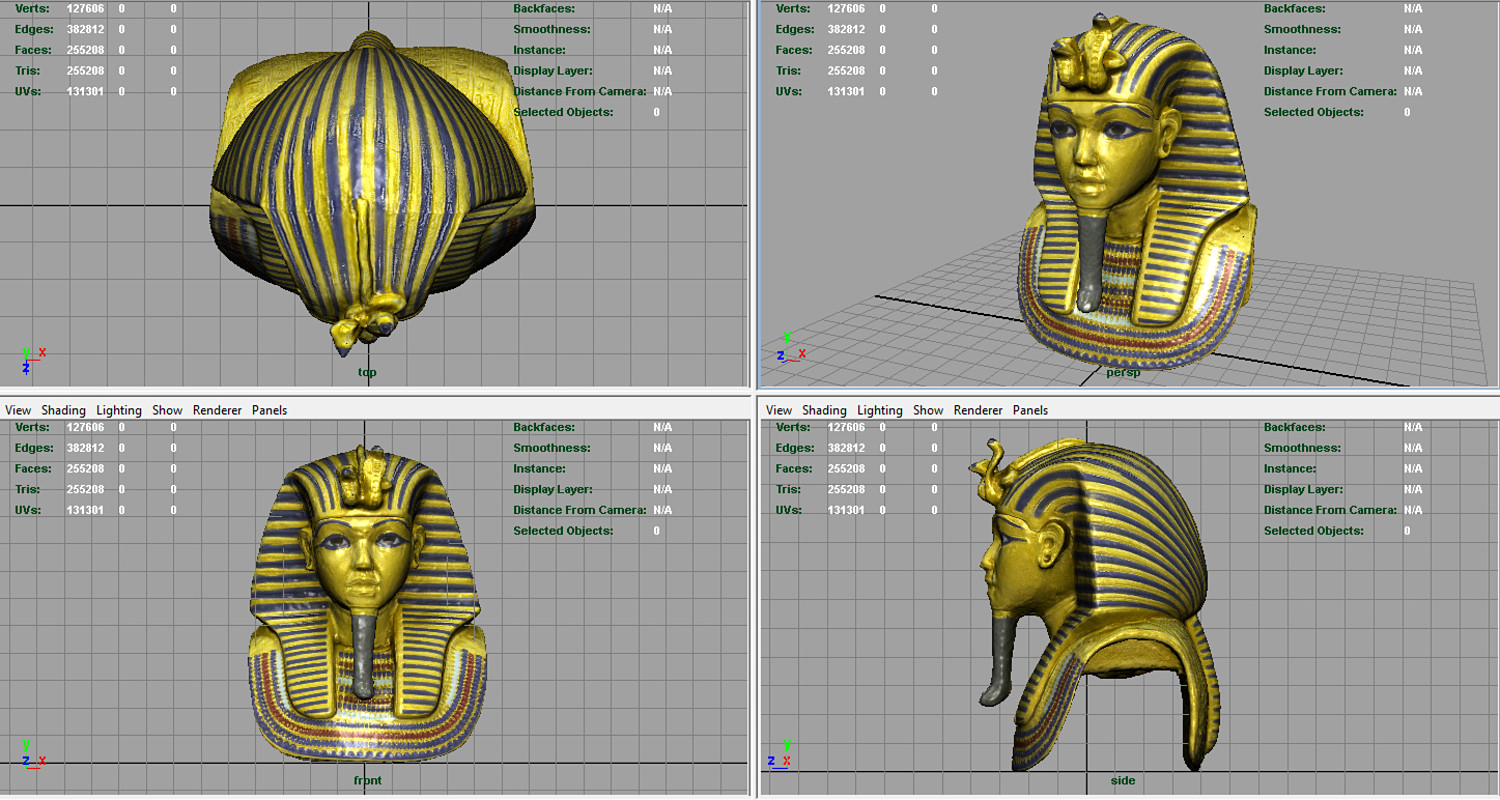Screen dimensions: 1500x800
Task: Click the Edges value 382812 in the top viewport
Action: pos(85,29)
